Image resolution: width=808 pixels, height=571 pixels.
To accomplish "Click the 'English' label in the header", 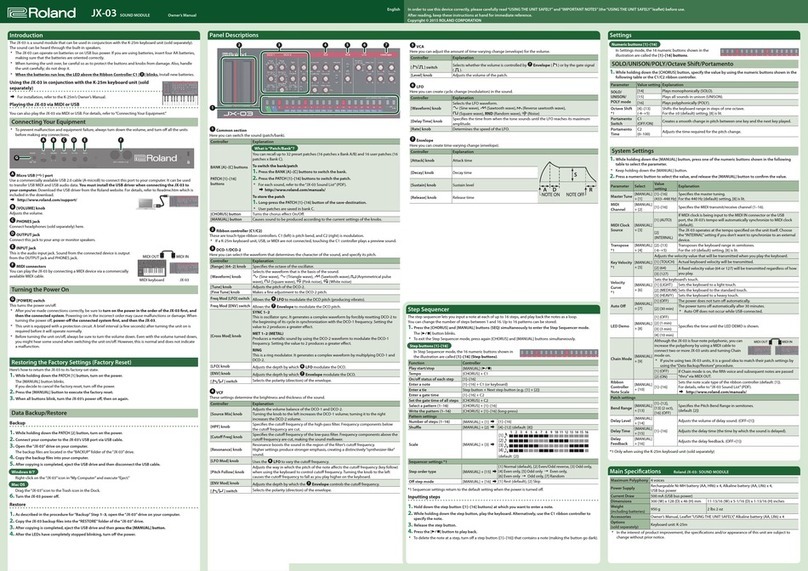I will click(393, 9).
